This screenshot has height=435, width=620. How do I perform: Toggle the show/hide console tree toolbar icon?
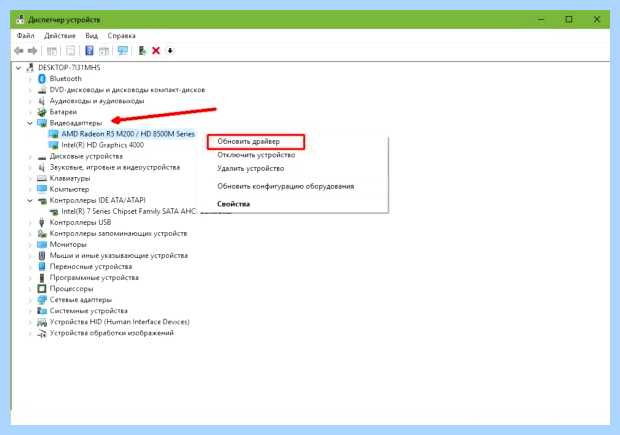tap(52, 51)
